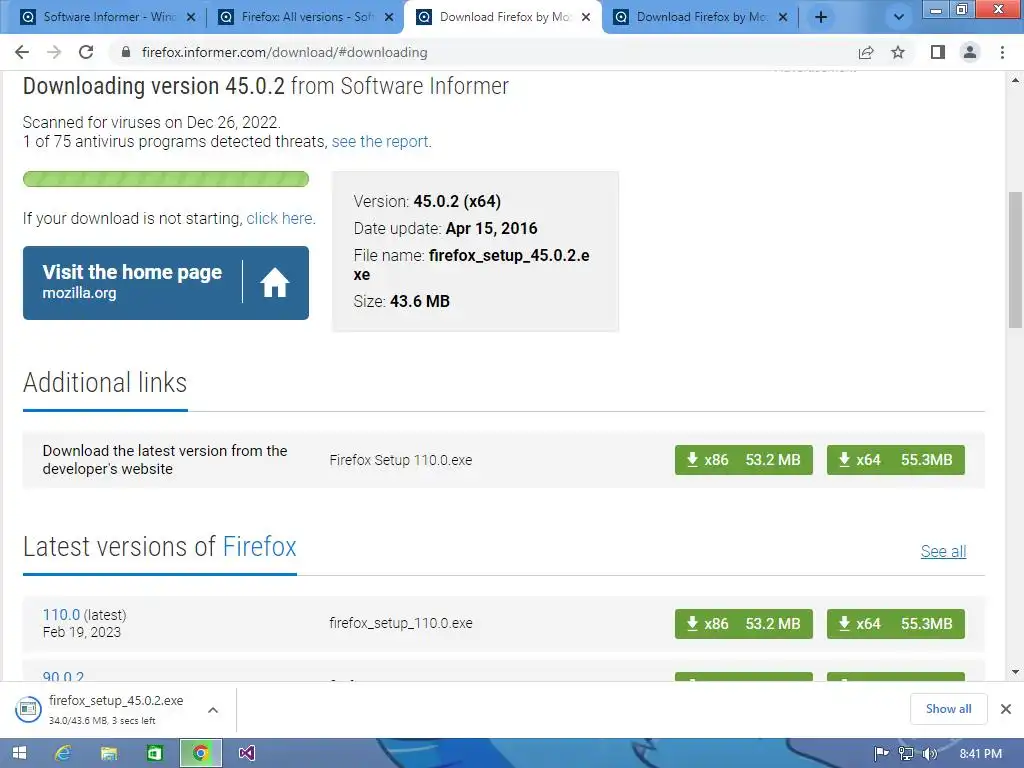Click download file icon in download bar
The image size is (1024, 768).
27,709
